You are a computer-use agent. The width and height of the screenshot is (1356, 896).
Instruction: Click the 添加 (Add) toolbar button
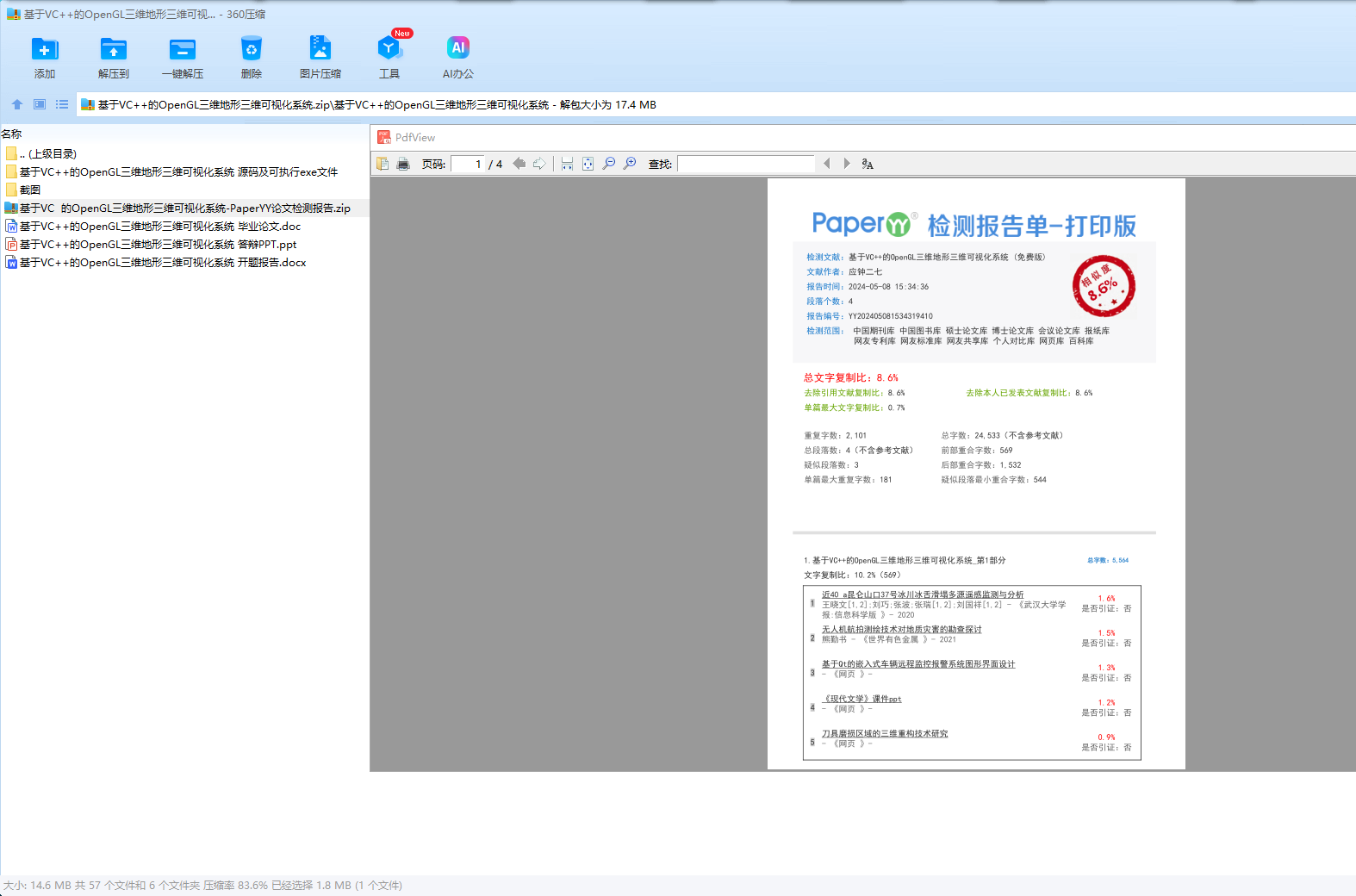click(x=45, y=57)
